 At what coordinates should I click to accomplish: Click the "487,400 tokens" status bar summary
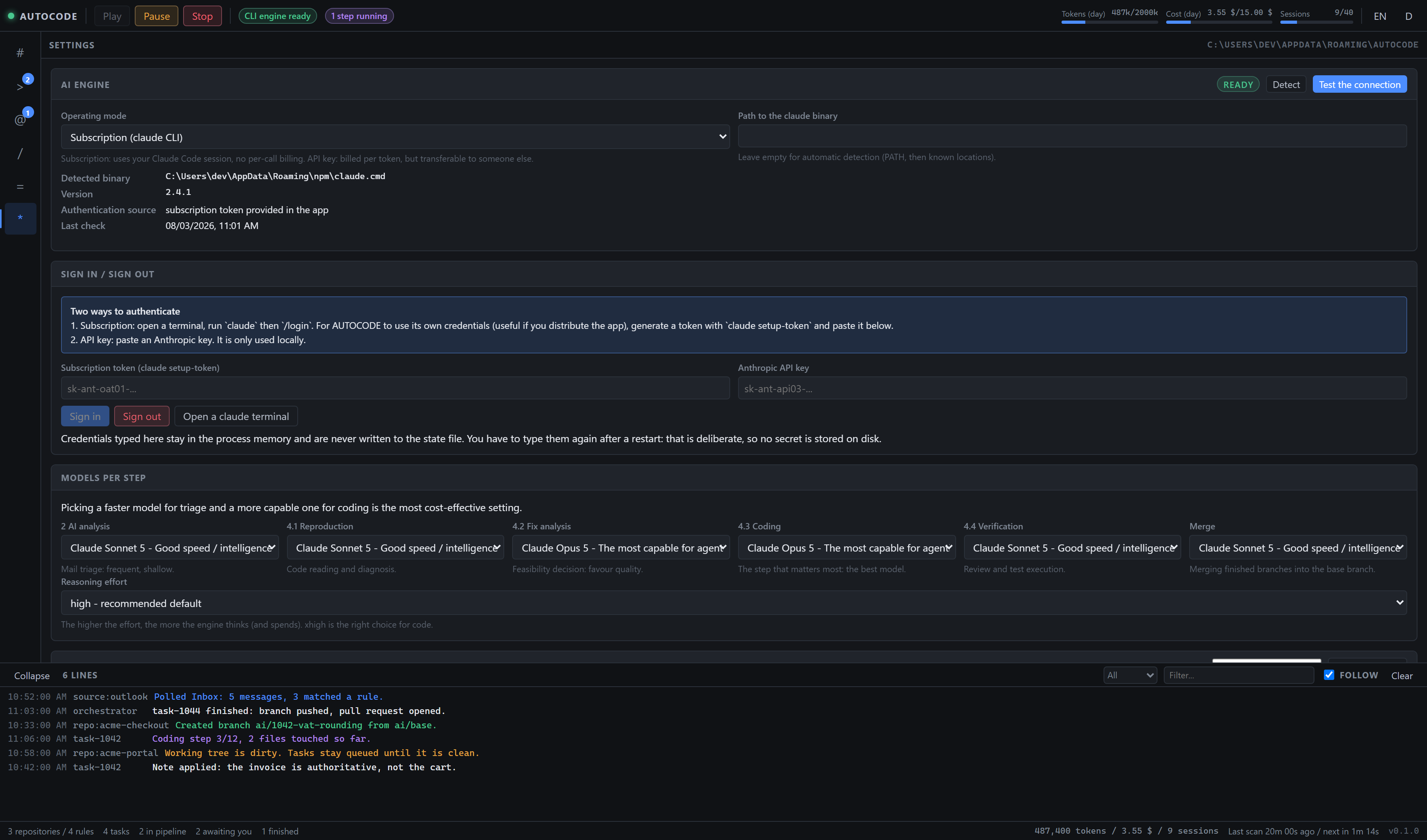pyautogui.click(x=1126, y=830)
